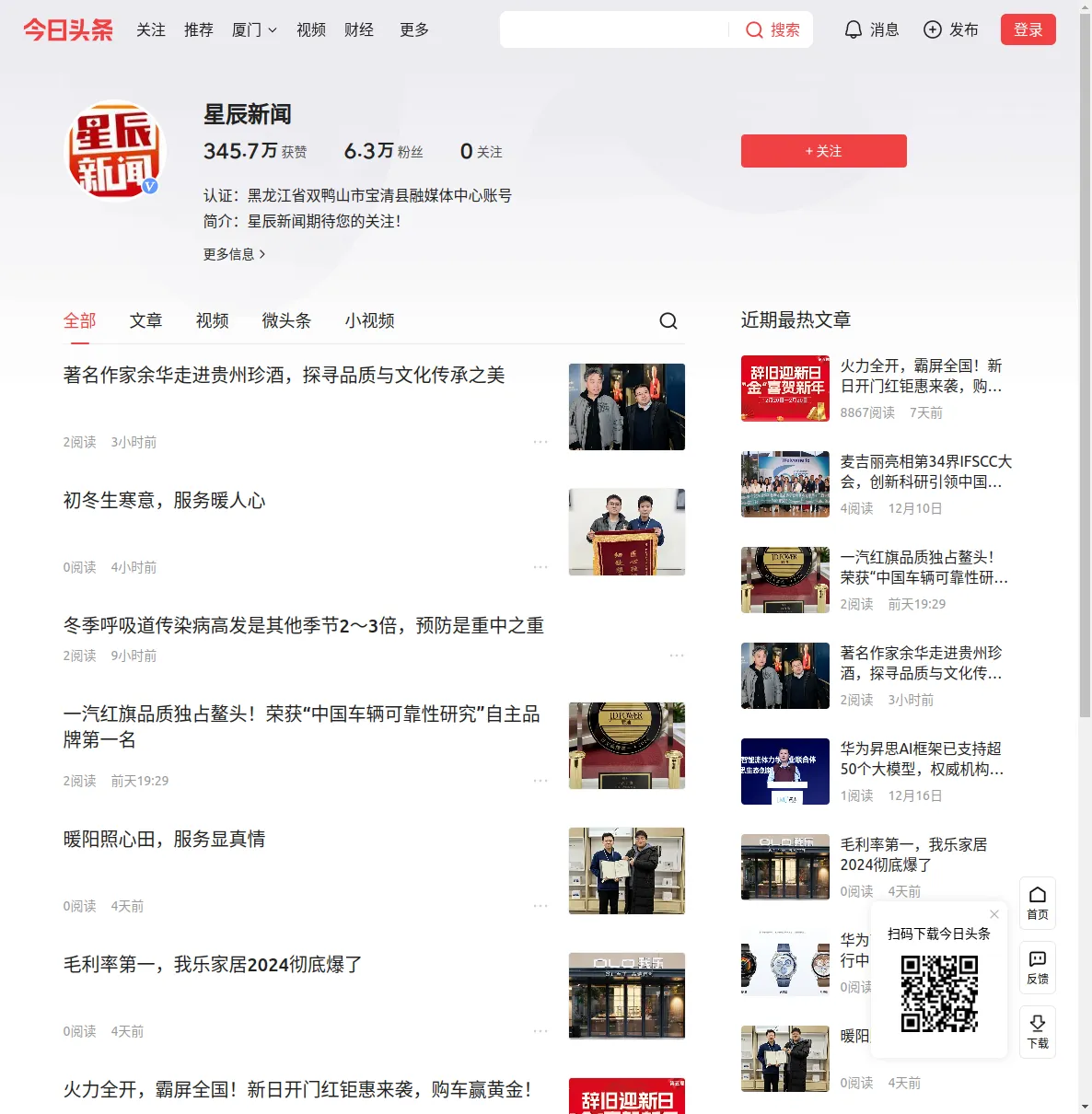Open 余华 article thumbnail in feed
The width and height of the screenshot is (1092, 1114).
[627, 407]
